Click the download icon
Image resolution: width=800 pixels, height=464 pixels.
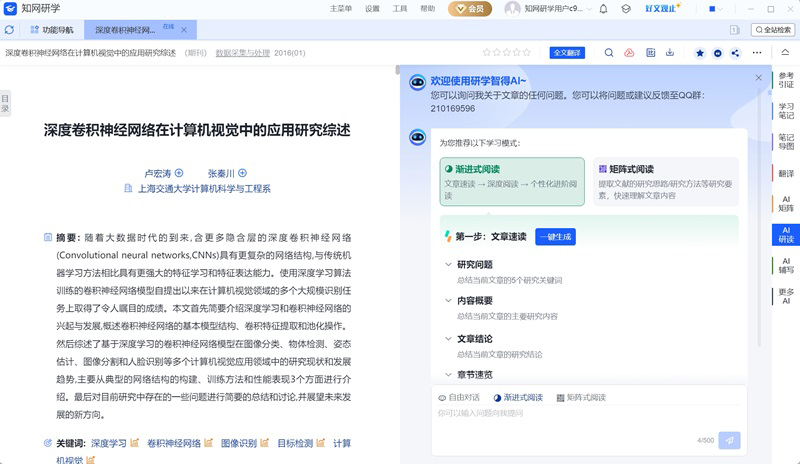coord(670,53)
